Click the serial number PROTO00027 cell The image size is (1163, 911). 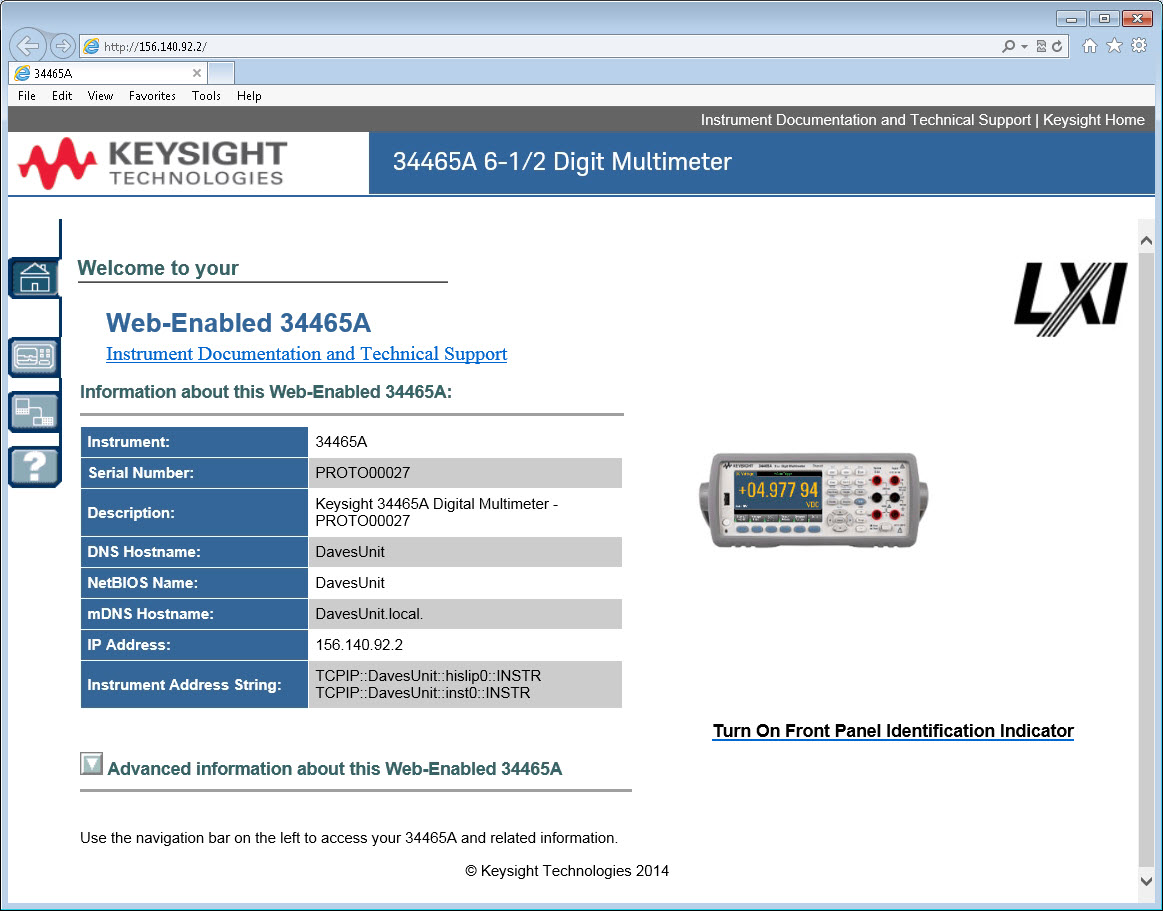click(465, 473)
